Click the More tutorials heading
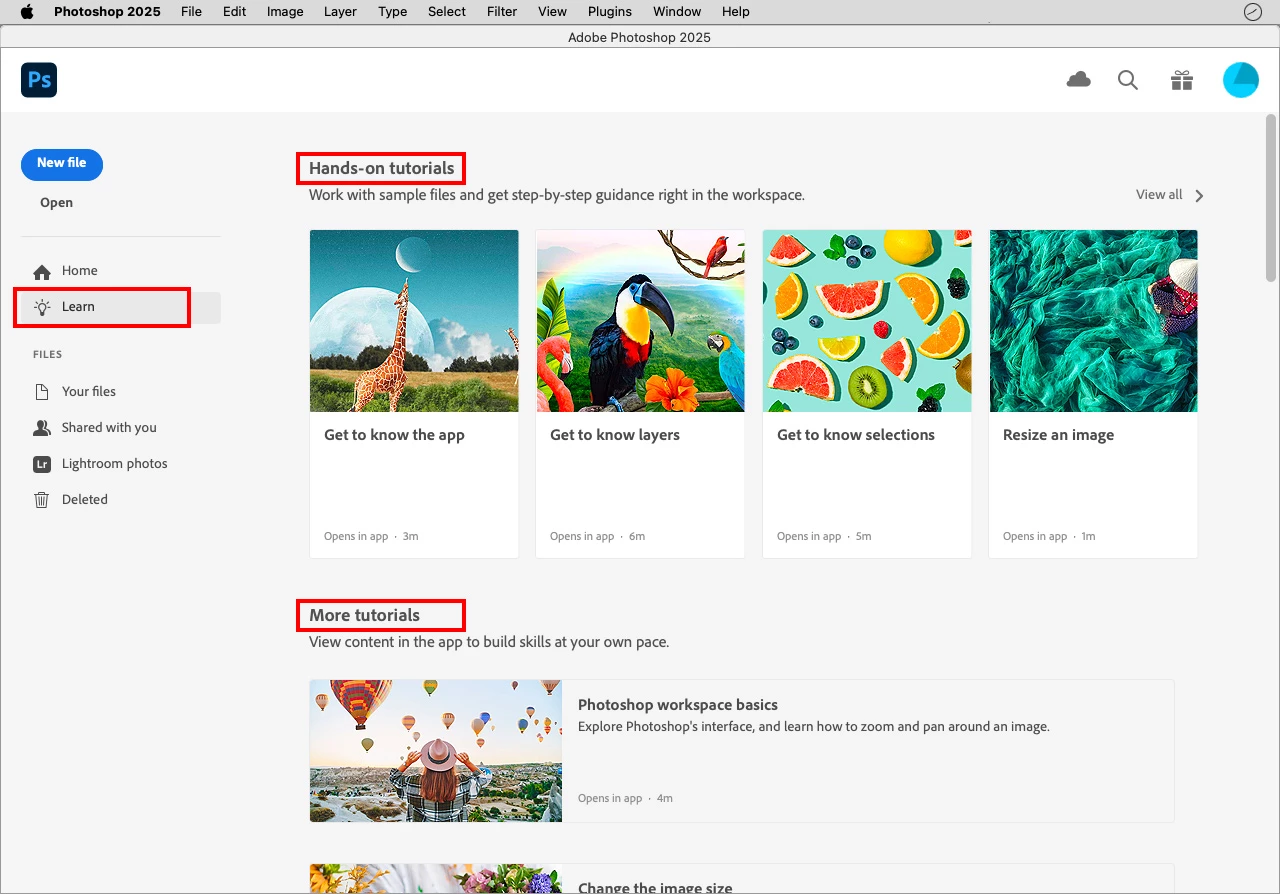Screen dimensions: 1280x894 (x=364, y=615)
